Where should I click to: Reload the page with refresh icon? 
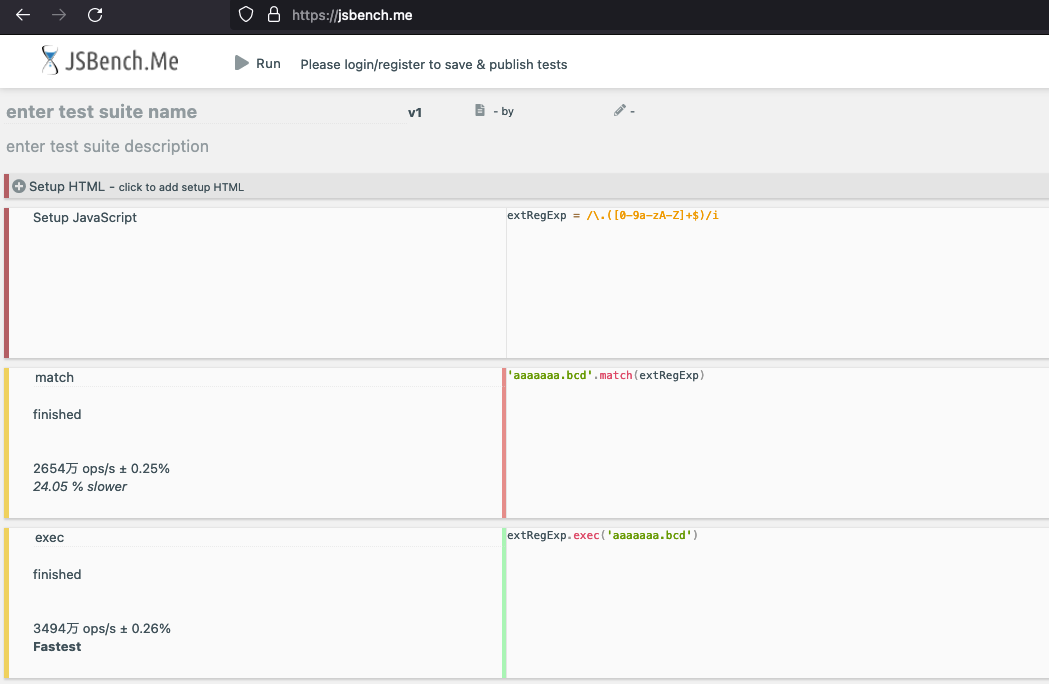(x=95, y=15)
